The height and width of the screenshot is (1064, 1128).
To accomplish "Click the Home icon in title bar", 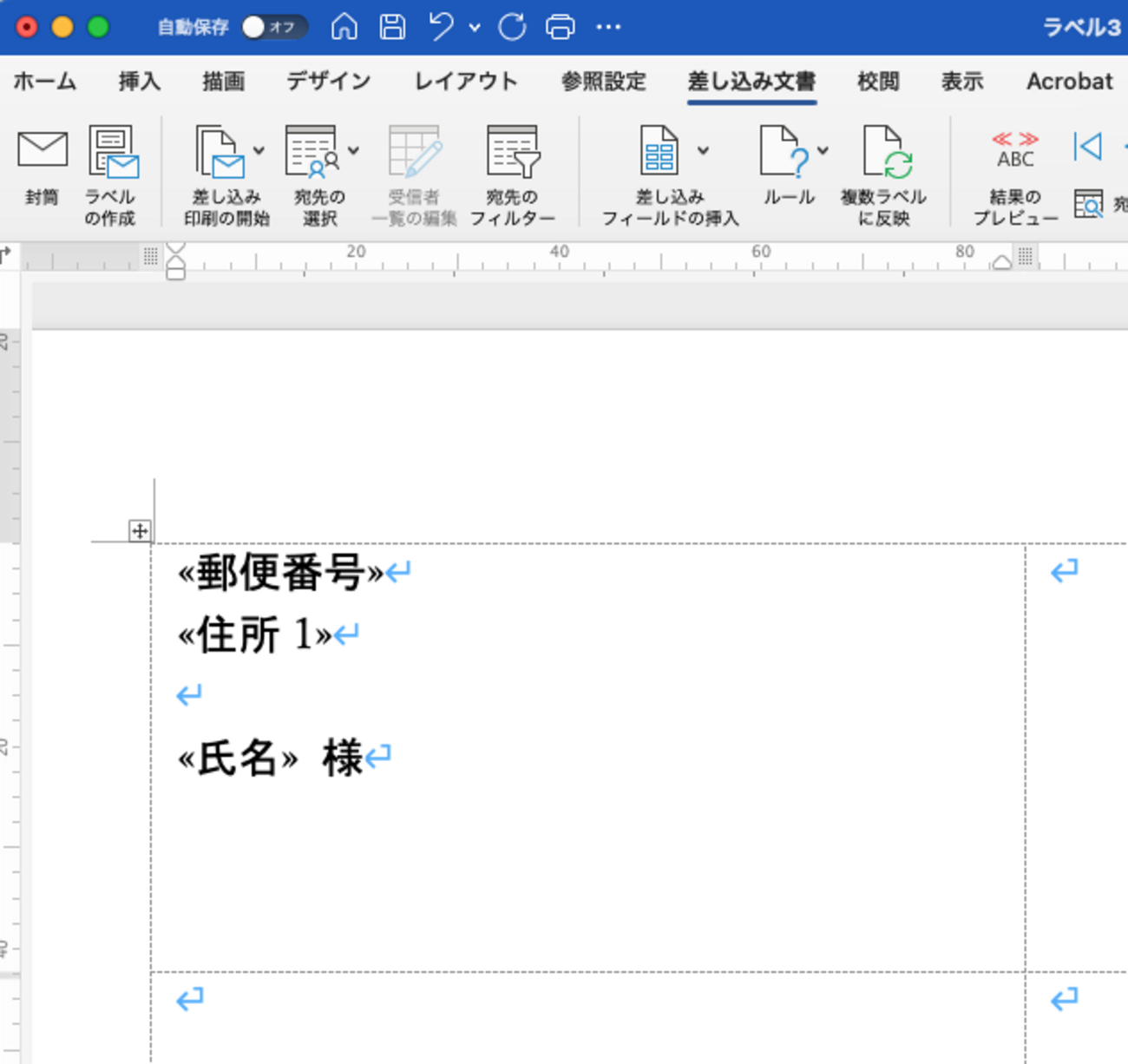I will pos(344,27).
